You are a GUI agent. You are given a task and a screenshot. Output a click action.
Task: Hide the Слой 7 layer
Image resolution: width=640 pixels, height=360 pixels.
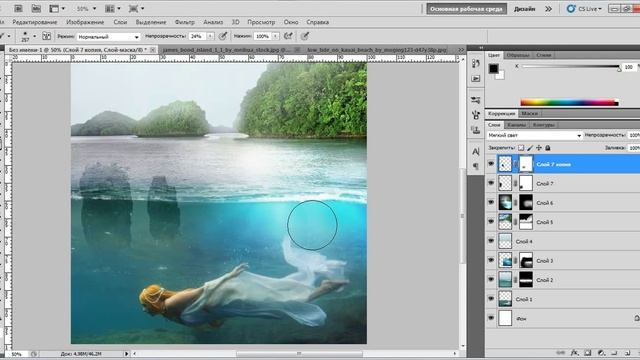[x=491, y=183]
